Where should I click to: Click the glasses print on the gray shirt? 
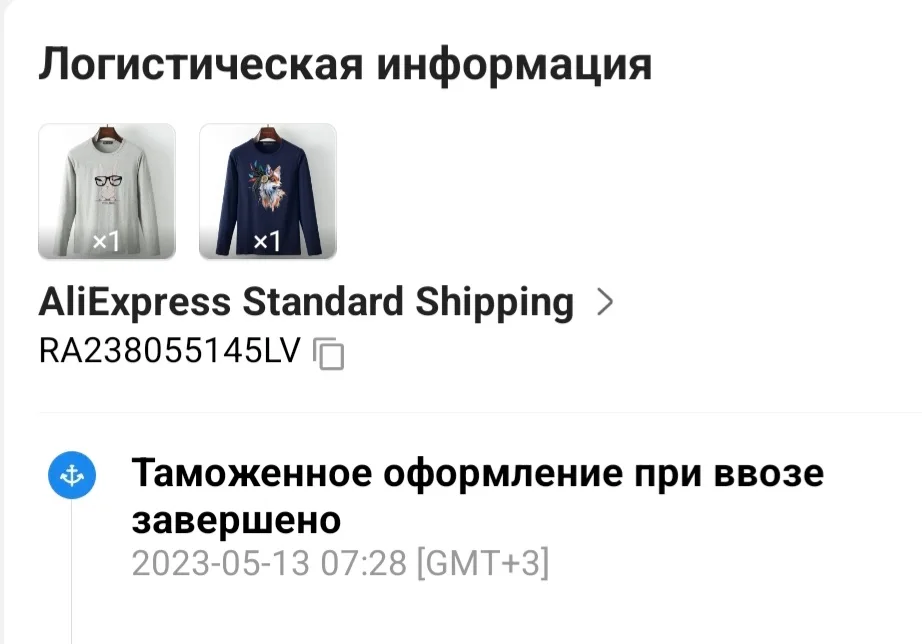click(108, 181)
